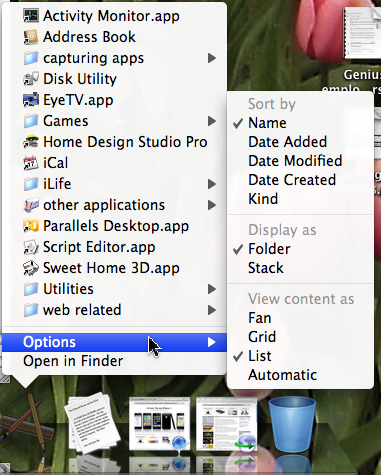The width and height of the screenshot is (381, 475).
Task: Click the iCal calendar icon
Action: point(31,163)
